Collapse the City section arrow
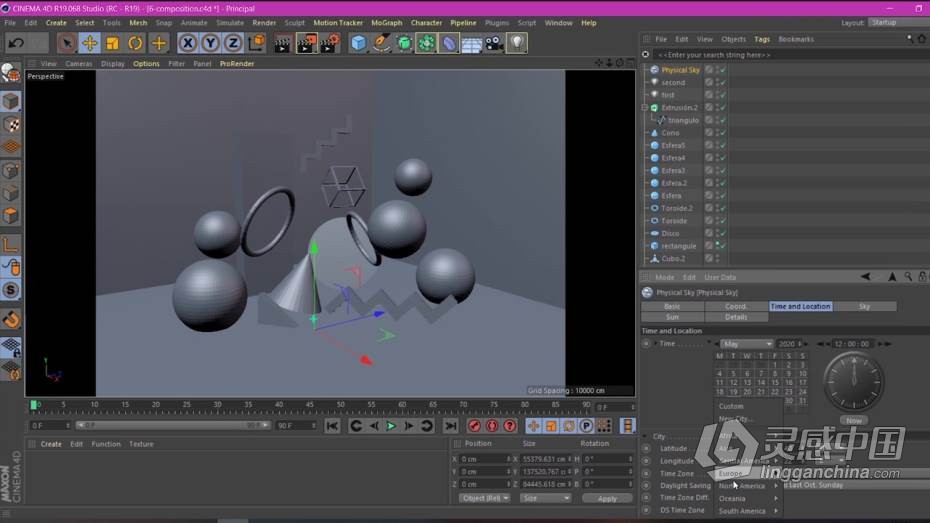The width and height of the screenshot is (930, 523). (645, 436)
